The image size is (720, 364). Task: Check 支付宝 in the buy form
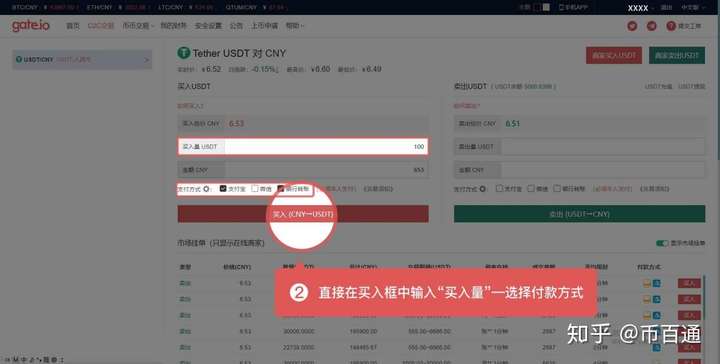click(x=223, y=189)
